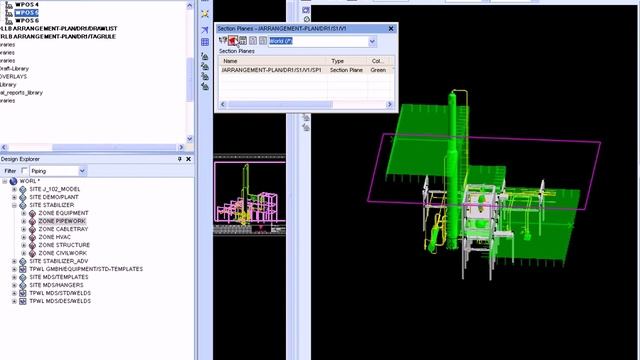Click the TPWL MDS/STD/WELDS template icon
640x360 pixels.
click(x=23, y=293)
